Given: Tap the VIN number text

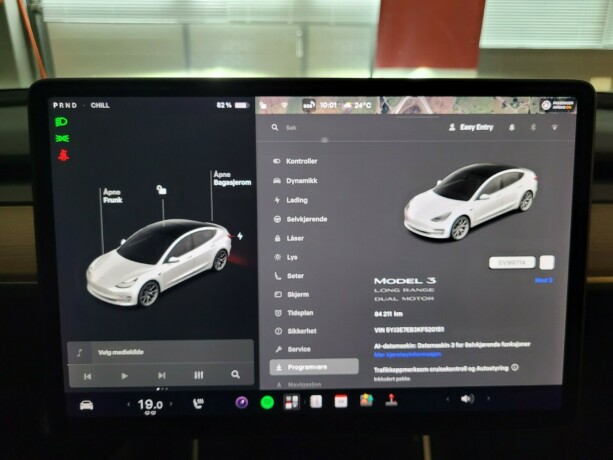Looking at the screenshot, I should coord(409,330).
